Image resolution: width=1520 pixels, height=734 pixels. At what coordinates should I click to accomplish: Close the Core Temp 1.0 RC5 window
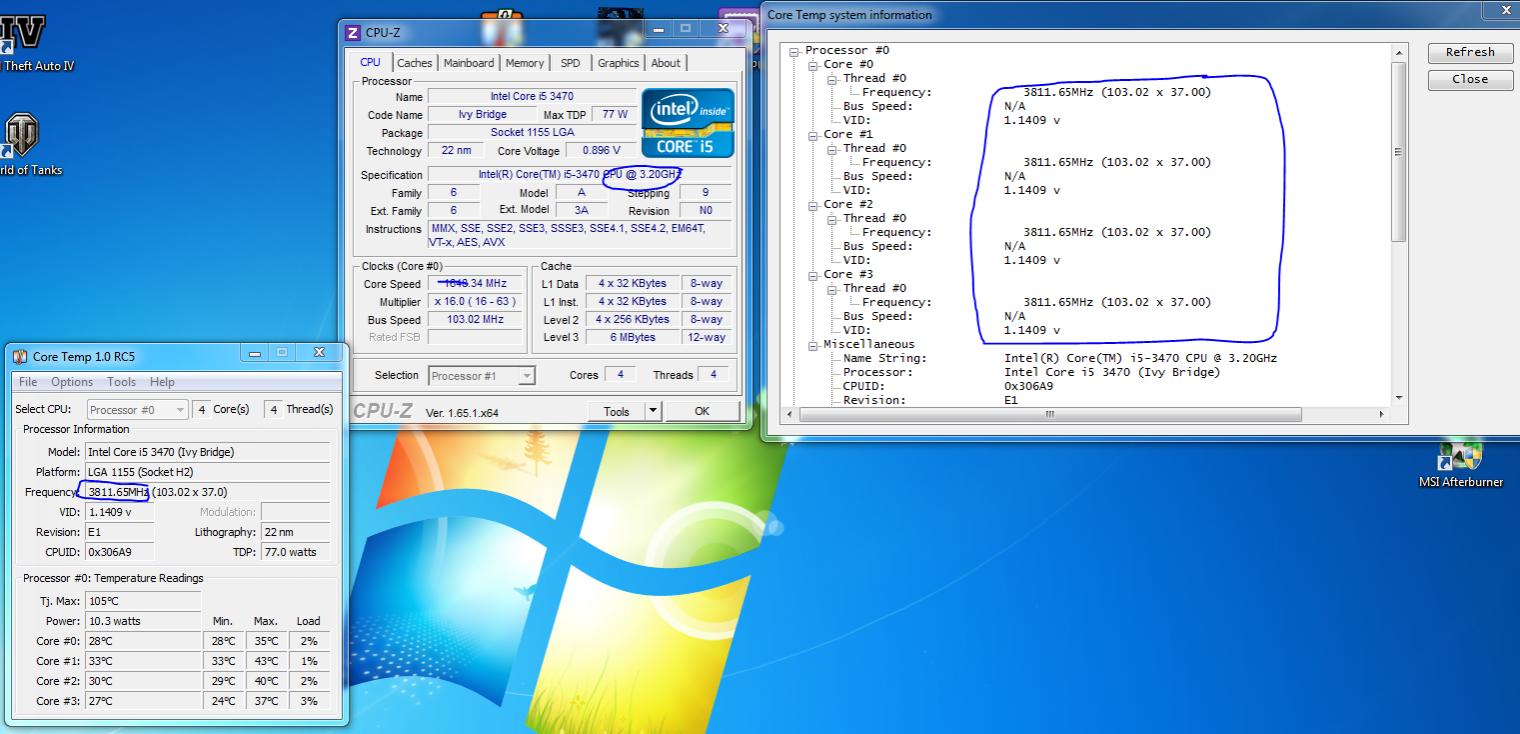319,353
